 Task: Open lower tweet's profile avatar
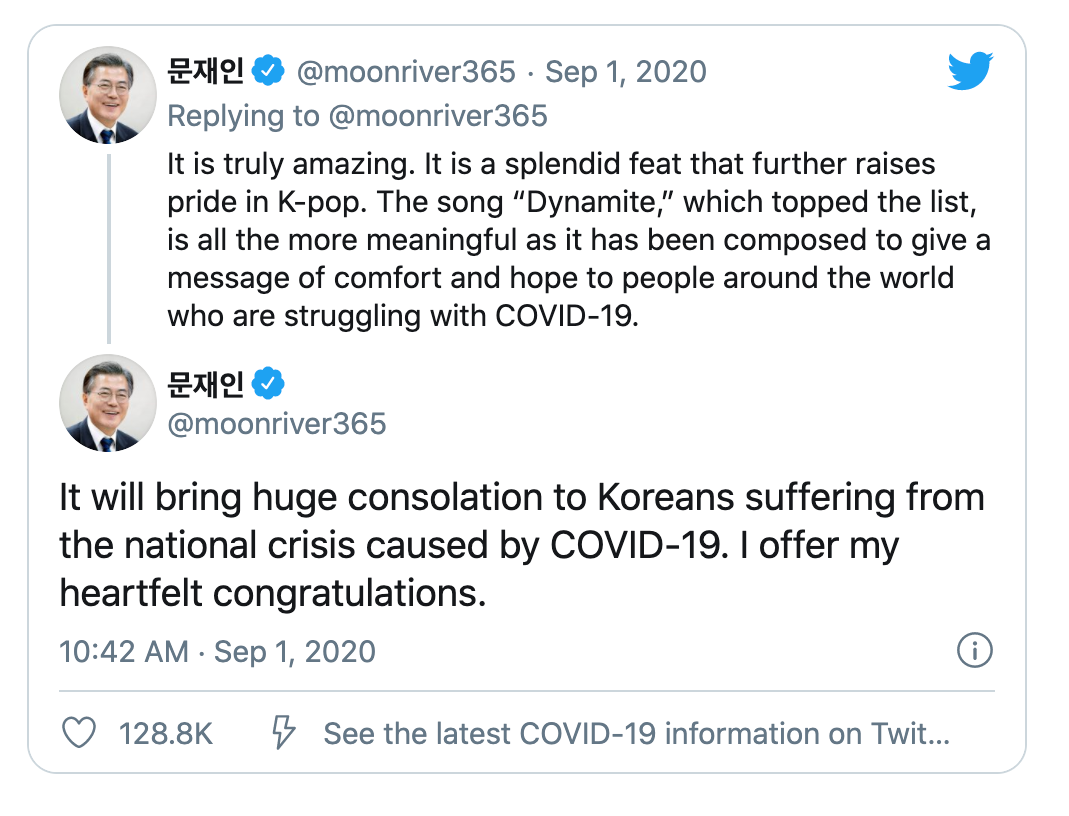(x=105, y=403)
